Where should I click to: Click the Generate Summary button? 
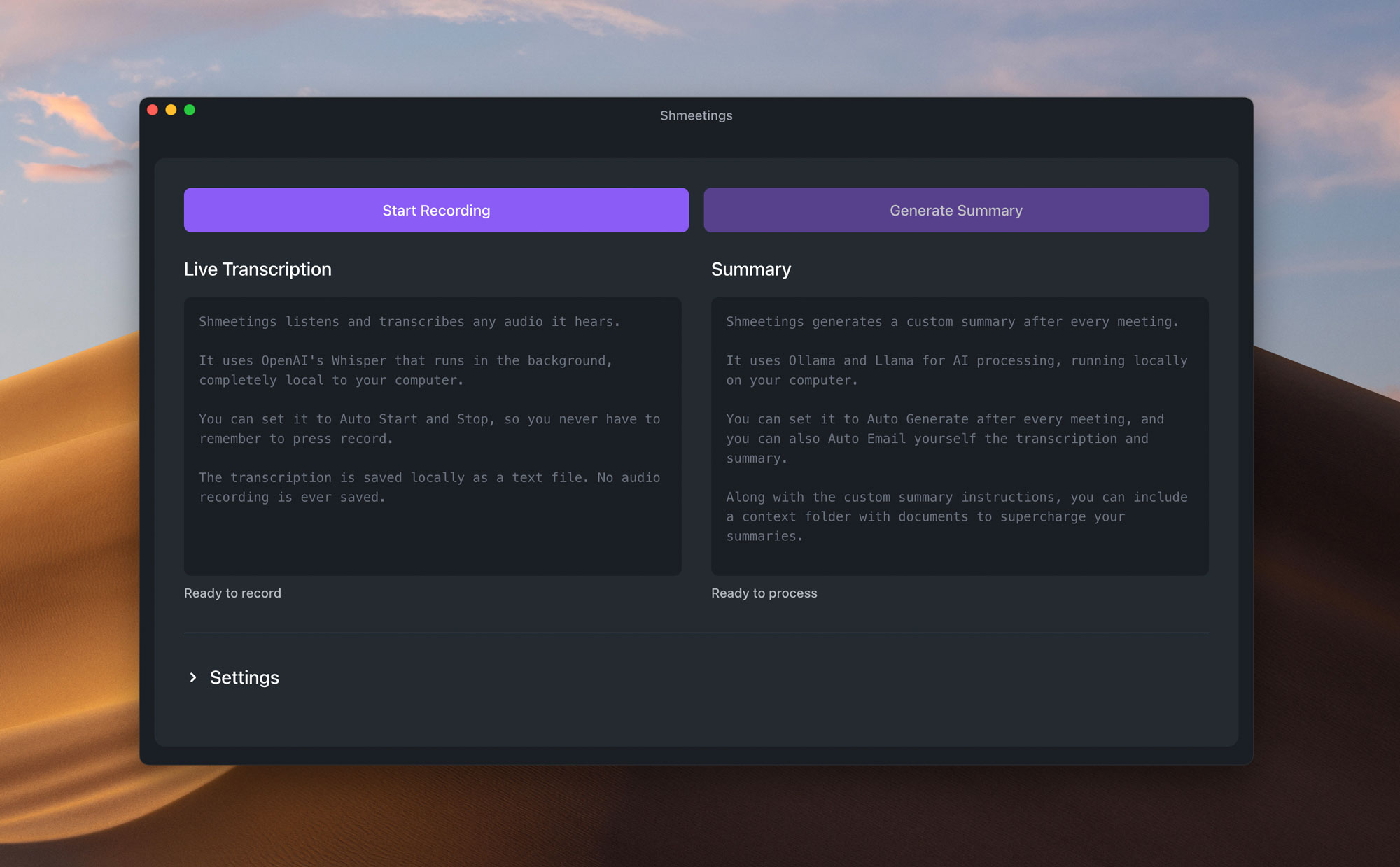pos(956,210)
